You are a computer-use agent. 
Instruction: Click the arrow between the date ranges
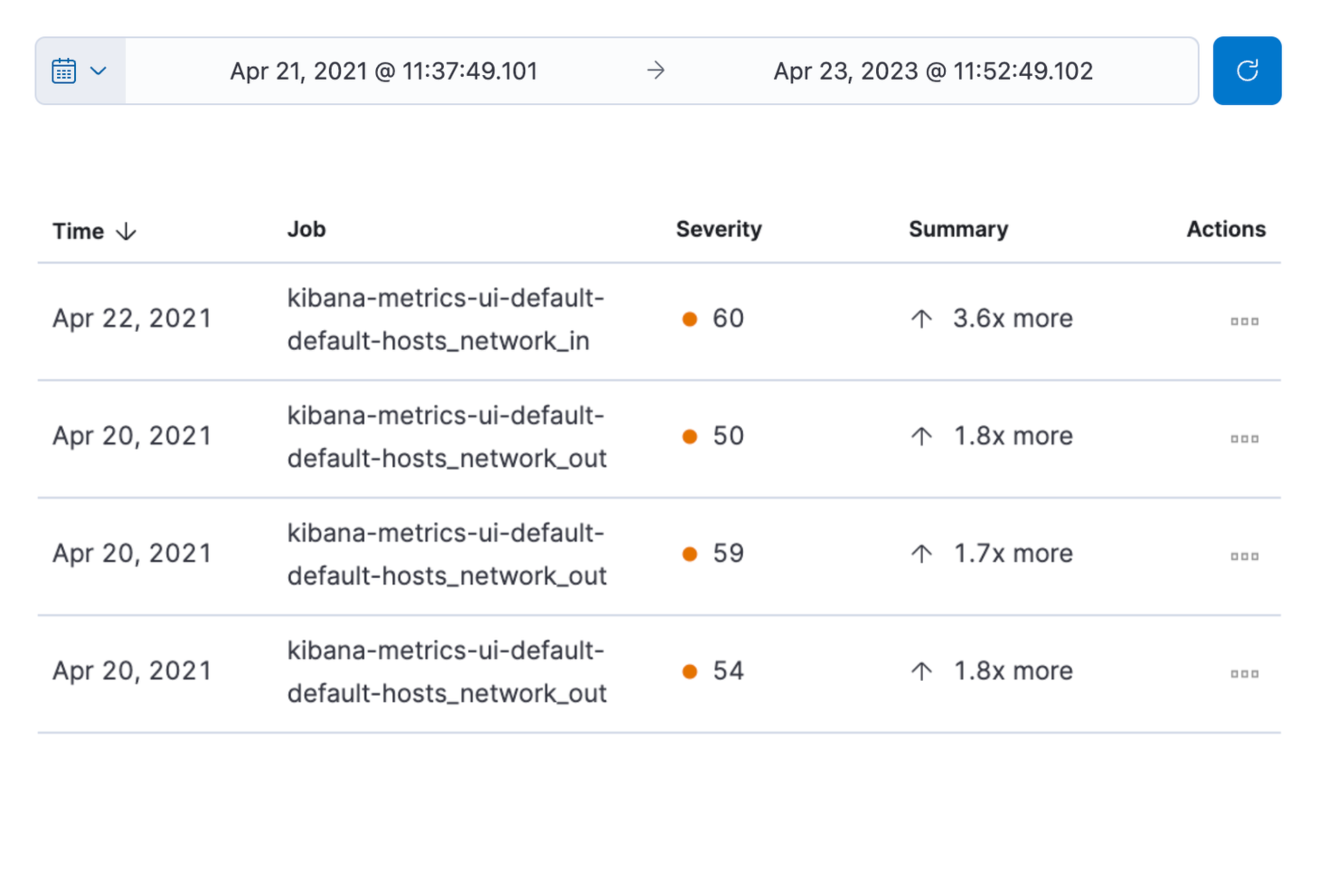pyautogui.click(x=656, y=71)
